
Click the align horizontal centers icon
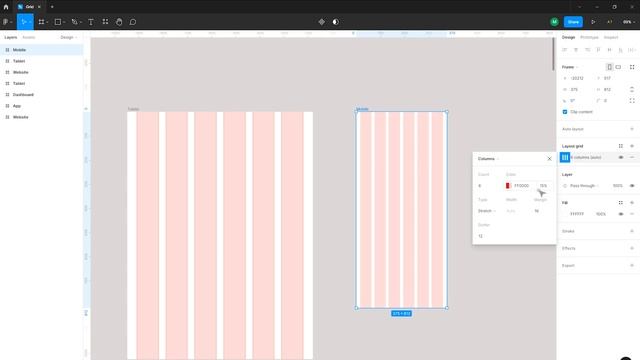tap(576, 50)
